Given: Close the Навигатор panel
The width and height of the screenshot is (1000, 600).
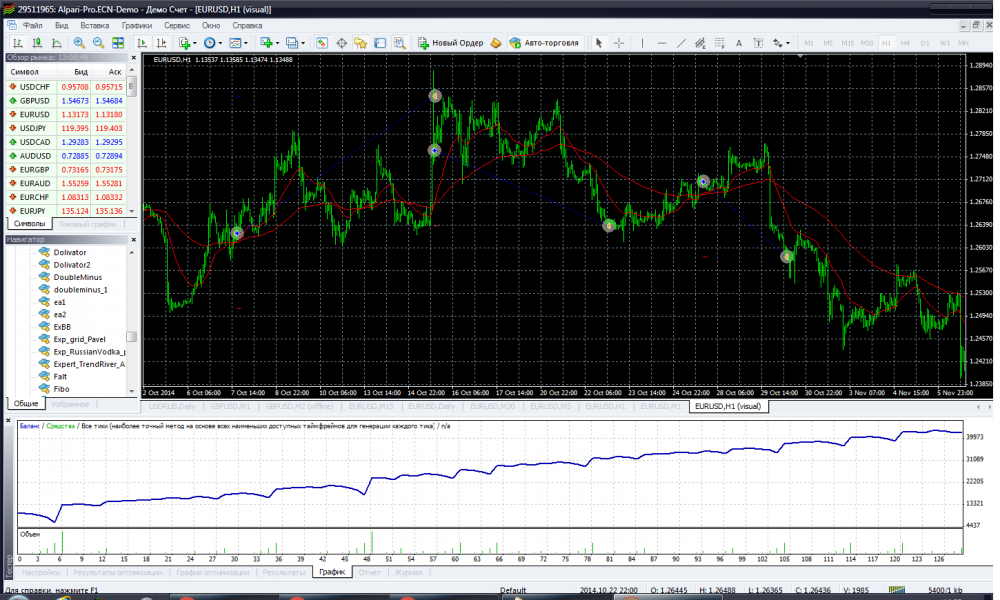Looking at the screenshot, I should [133, 240].
